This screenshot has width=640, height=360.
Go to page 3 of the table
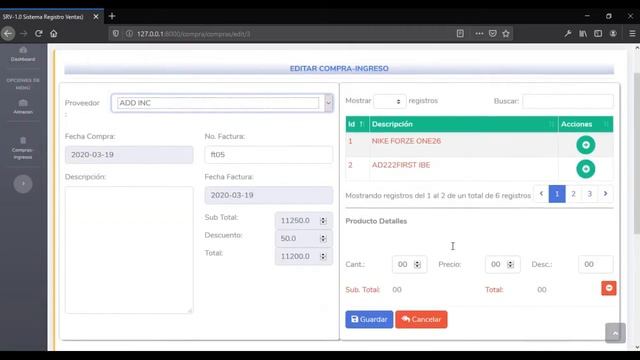589,194
